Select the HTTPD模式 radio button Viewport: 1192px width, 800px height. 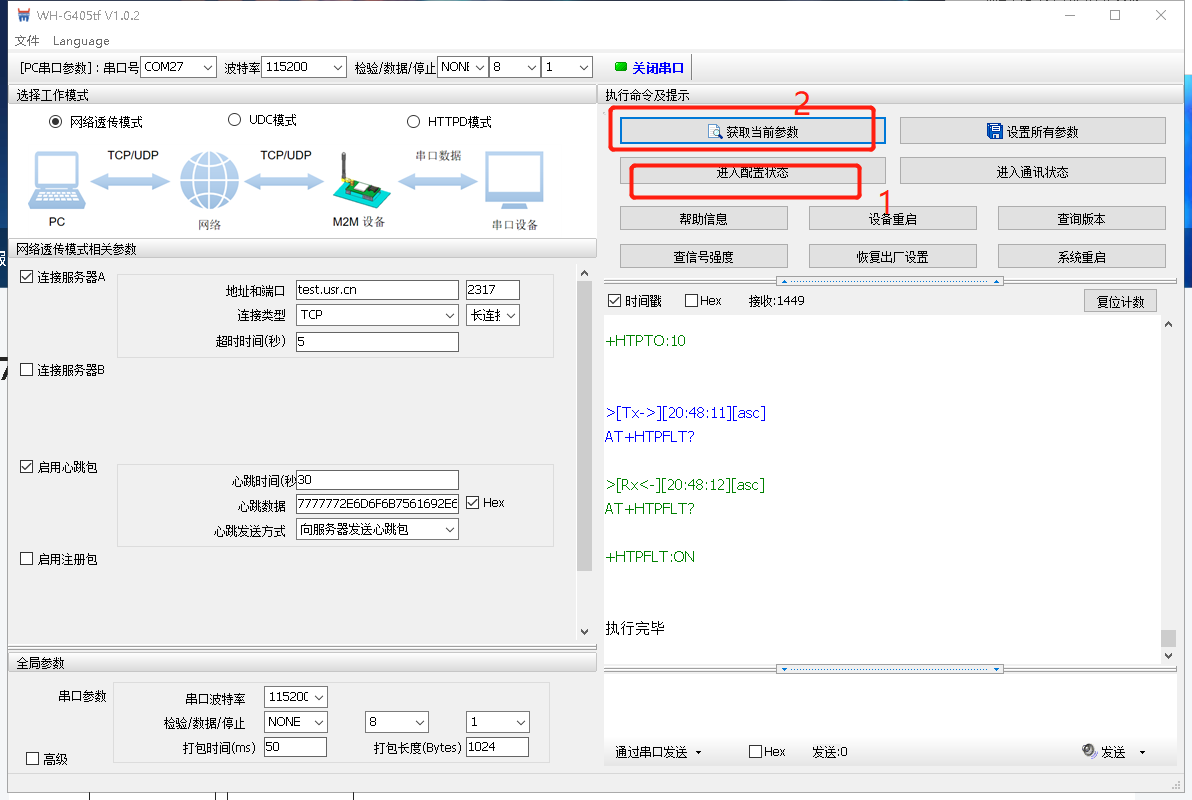[414, 122]
